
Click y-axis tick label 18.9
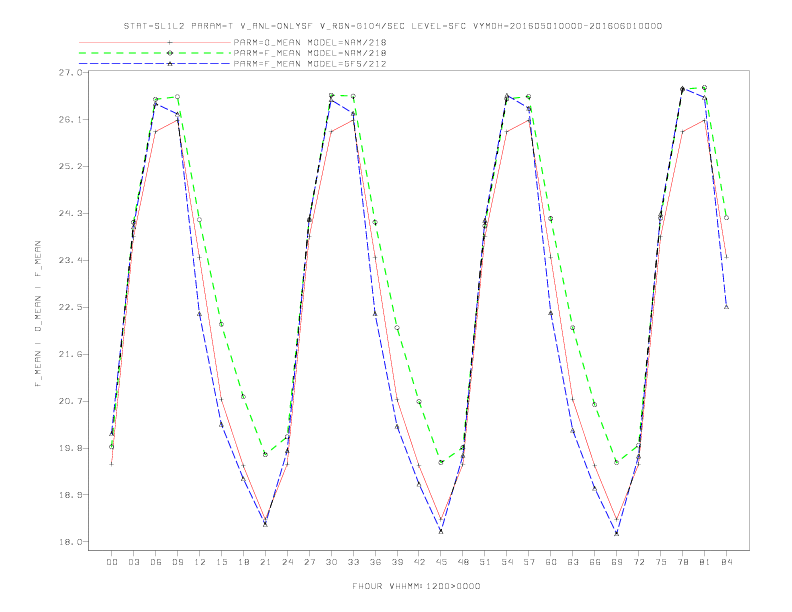(70, 495)
